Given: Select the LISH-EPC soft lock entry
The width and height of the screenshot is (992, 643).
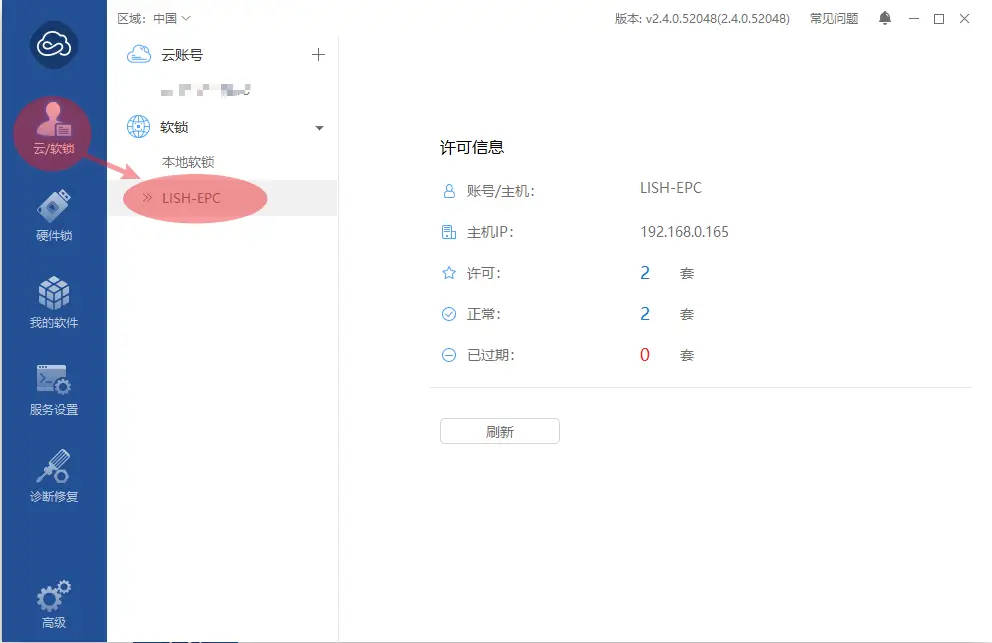Looking at the screenshot, I should point(191,198).
